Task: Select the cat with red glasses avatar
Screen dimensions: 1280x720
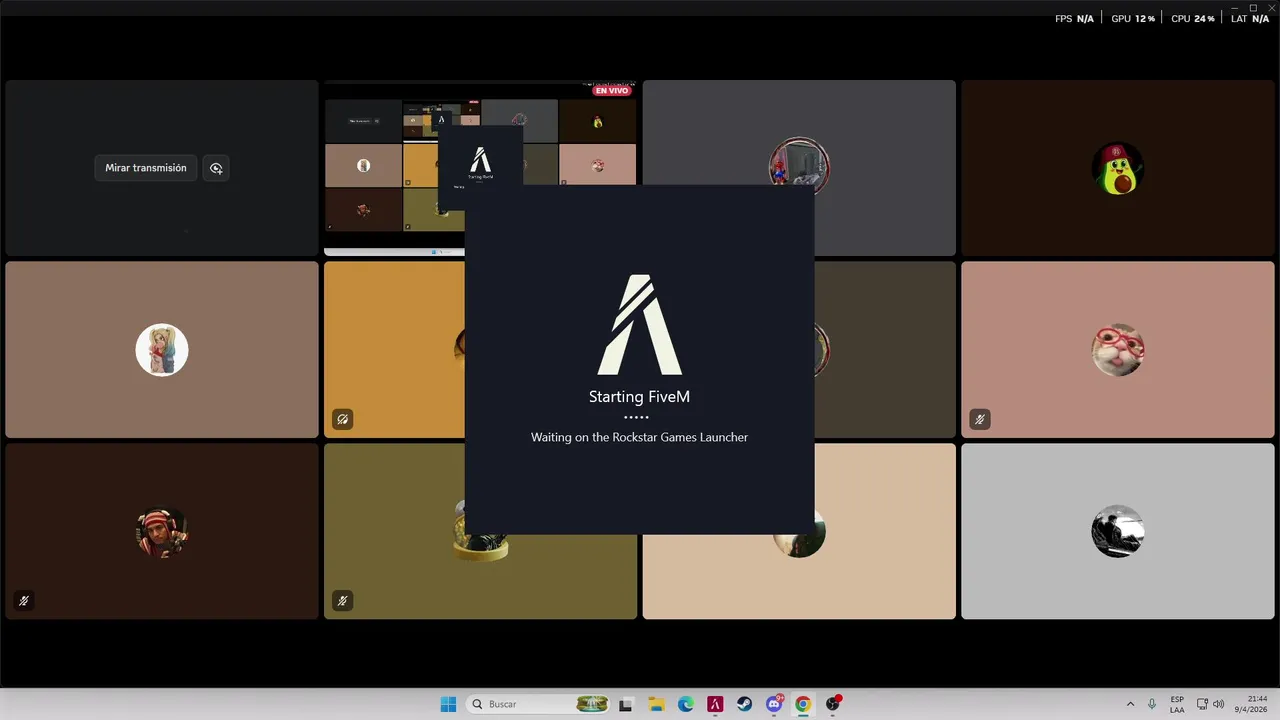Action: click(1117, 350)
